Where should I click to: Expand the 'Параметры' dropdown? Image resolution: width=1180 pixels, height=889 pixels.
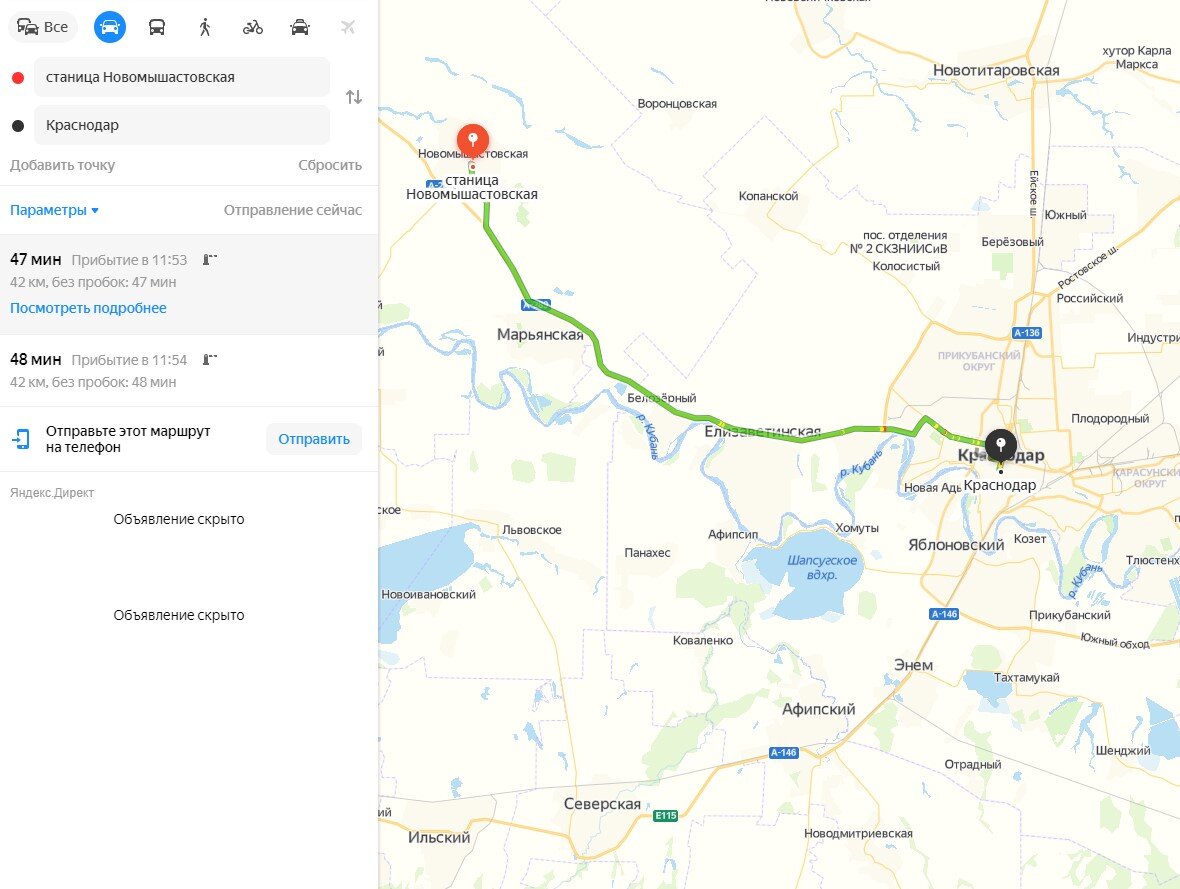pos(54,210)
